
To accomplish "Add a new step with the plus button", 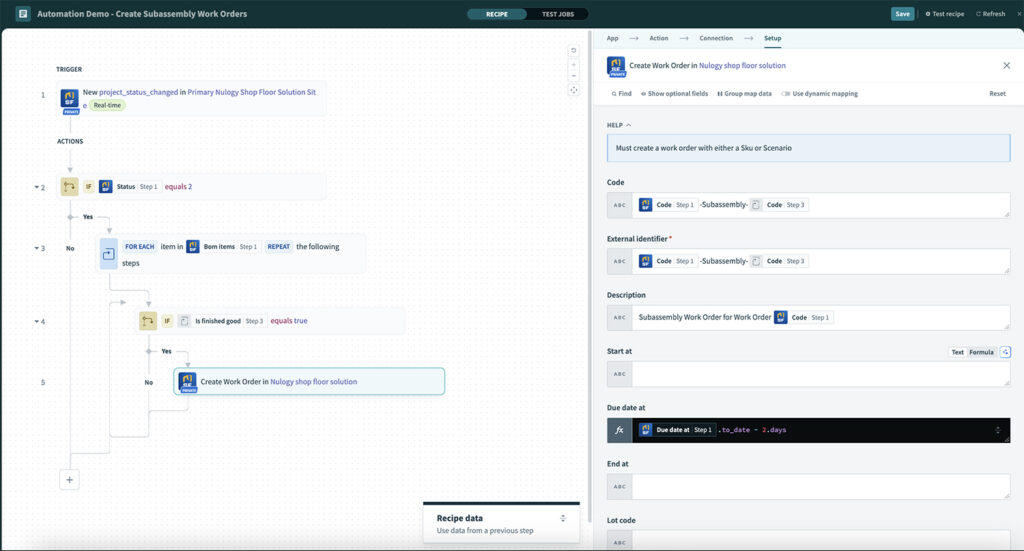I will point(69,480).
